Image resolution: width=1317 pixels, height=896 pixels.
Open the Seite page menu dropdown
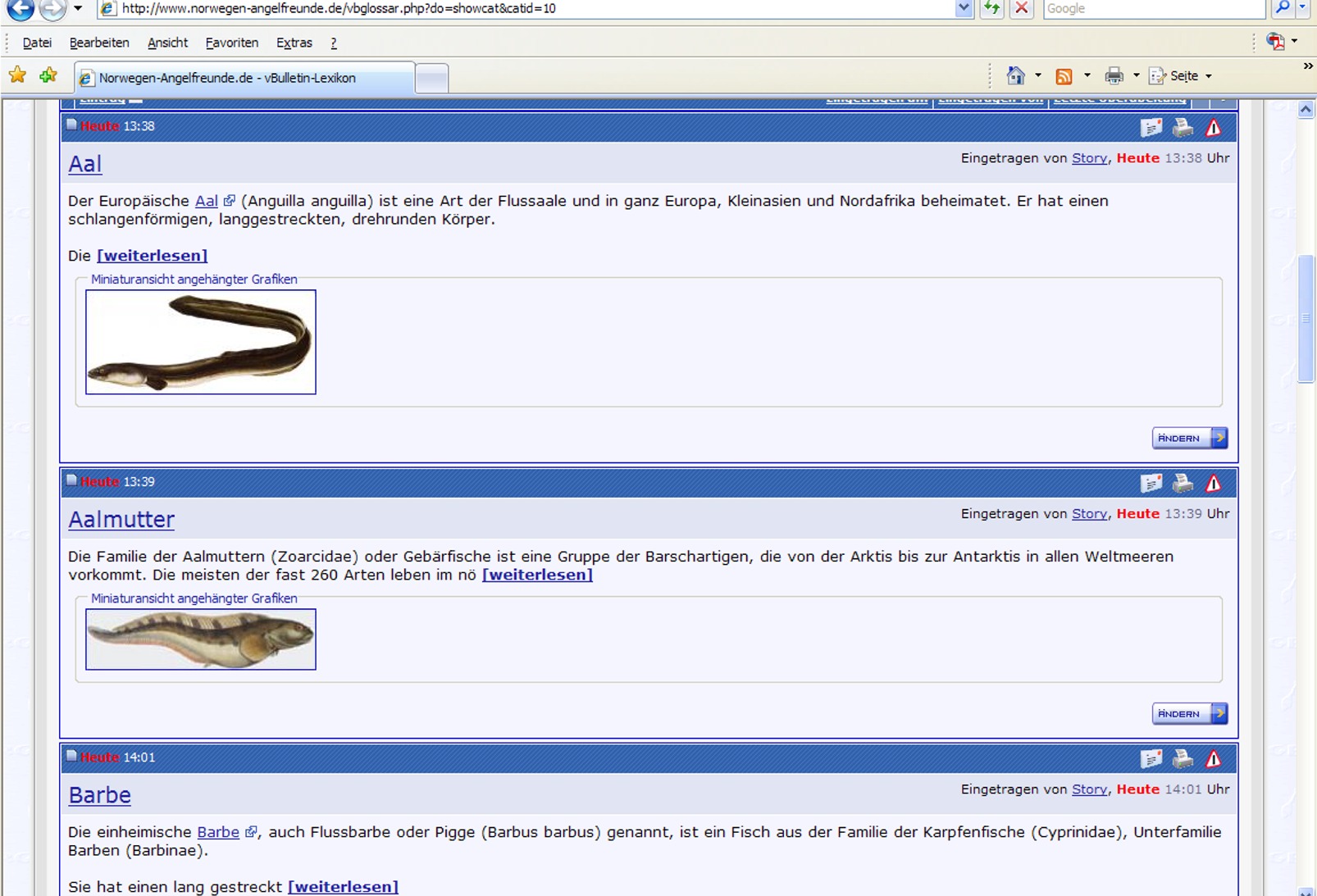coord(1181,75)
